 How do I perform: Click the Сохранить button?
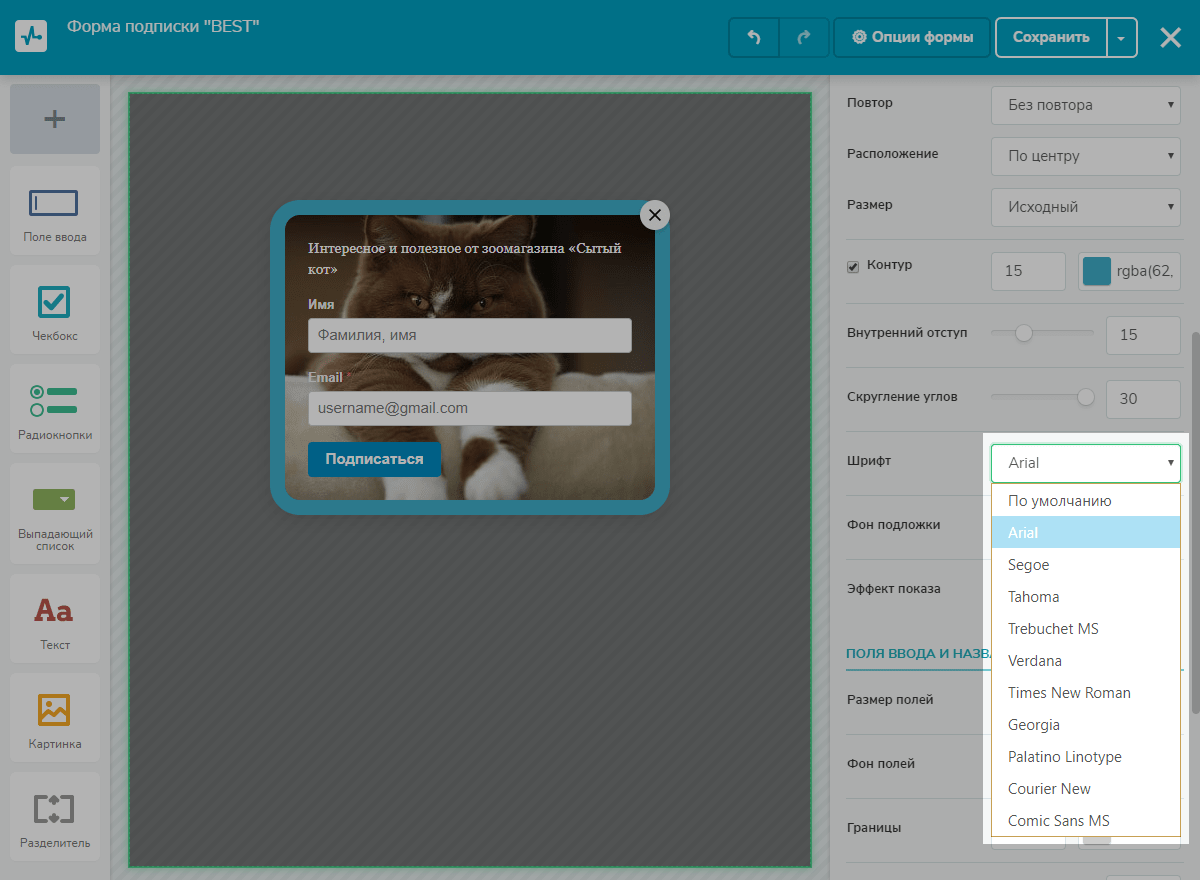point(1051,37)
